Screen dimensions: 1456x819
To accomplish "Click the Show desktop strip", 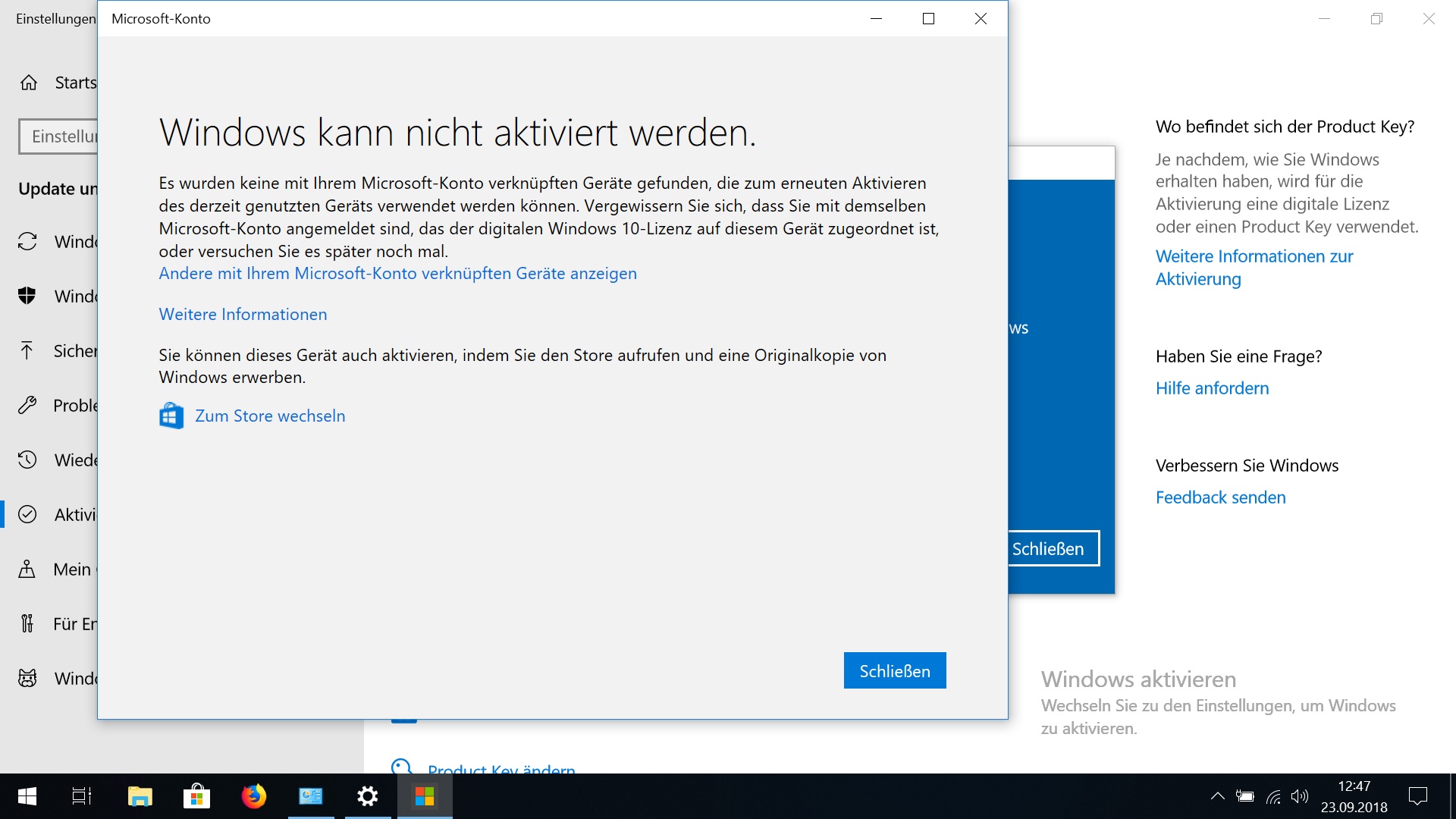I will tap(1452, 796).
